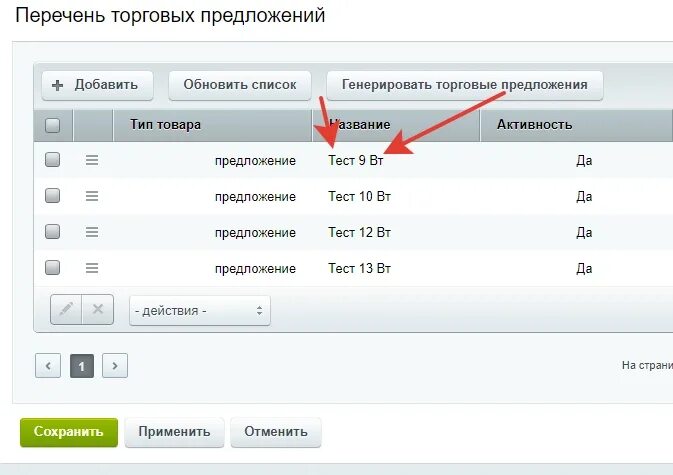Click the green Сохранить button

[69, 432]
